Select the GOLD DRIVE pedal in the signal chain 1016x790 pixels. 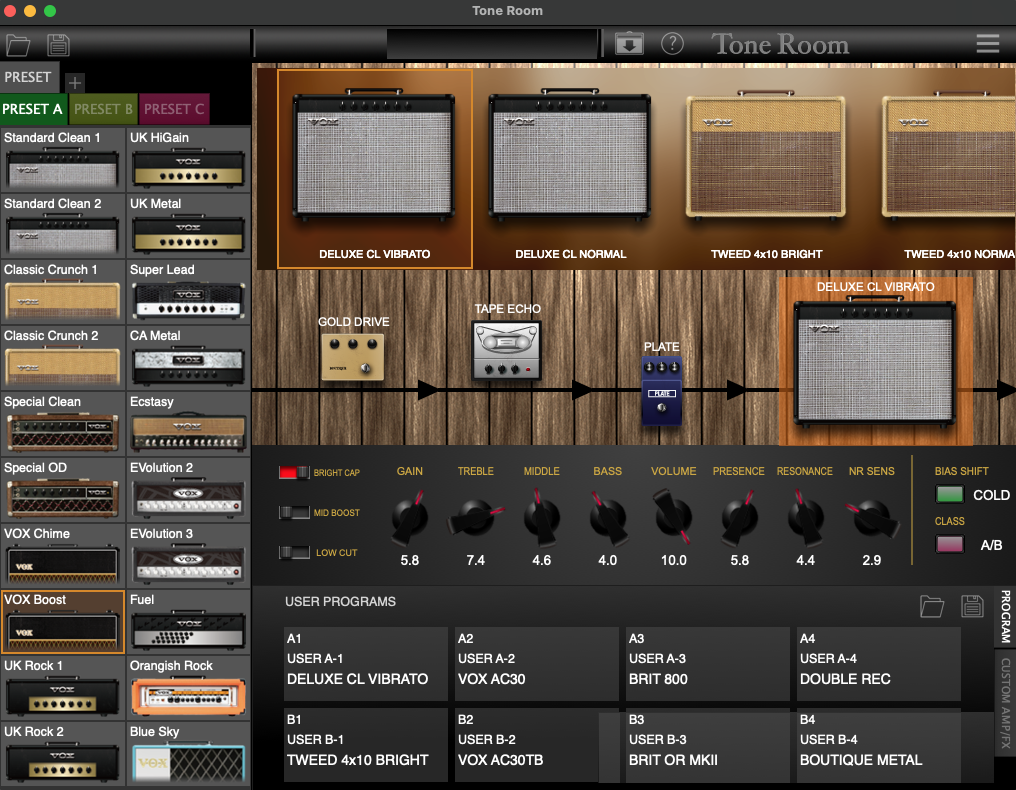353,355
